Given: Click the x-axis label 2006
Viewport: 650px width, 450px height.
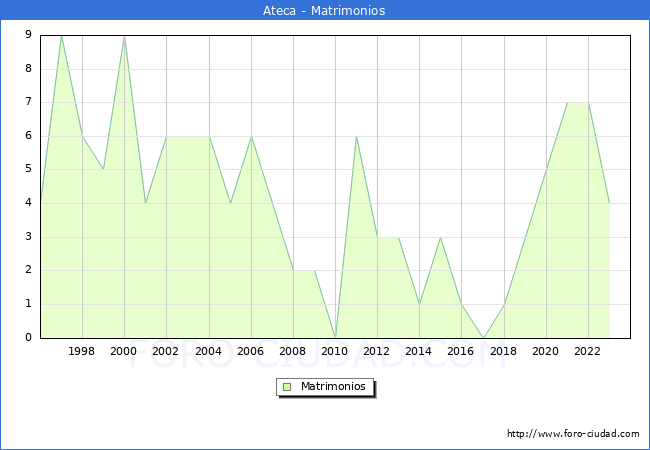Looking at the screenshot, I should click(x=250, y=351).
